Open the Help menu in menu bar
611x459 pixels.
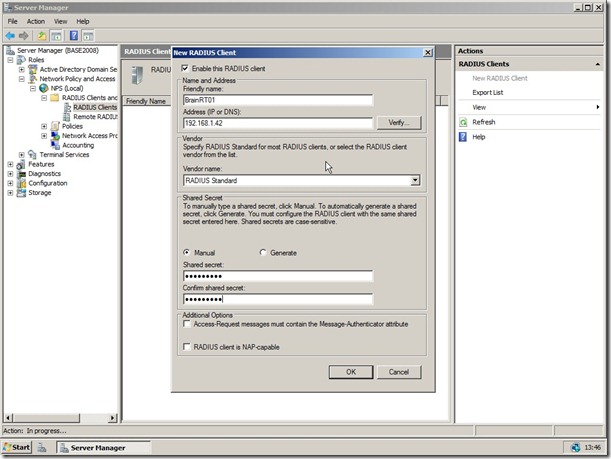[83, 21]
